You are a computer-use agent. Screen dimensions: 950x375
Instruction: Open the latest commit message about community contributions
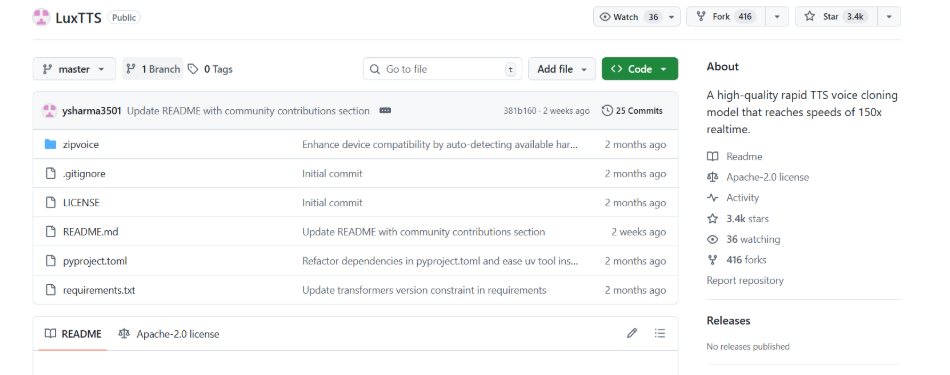click(x=248, y=111)
